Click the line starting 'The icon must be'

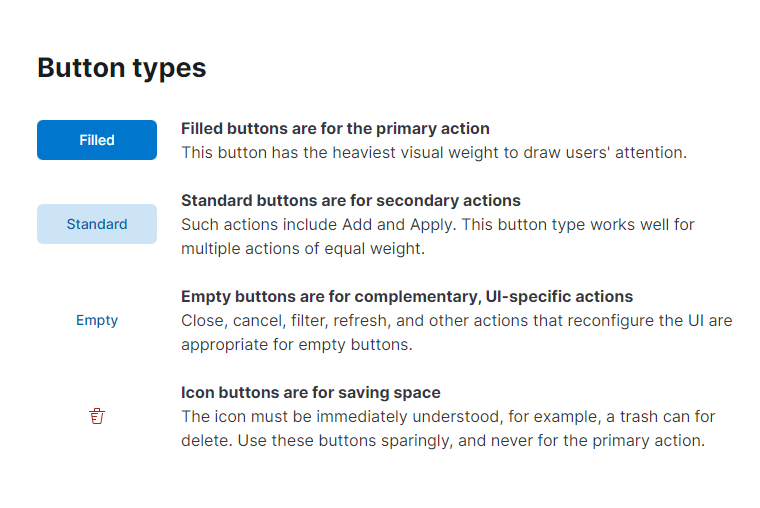(448, 416)
